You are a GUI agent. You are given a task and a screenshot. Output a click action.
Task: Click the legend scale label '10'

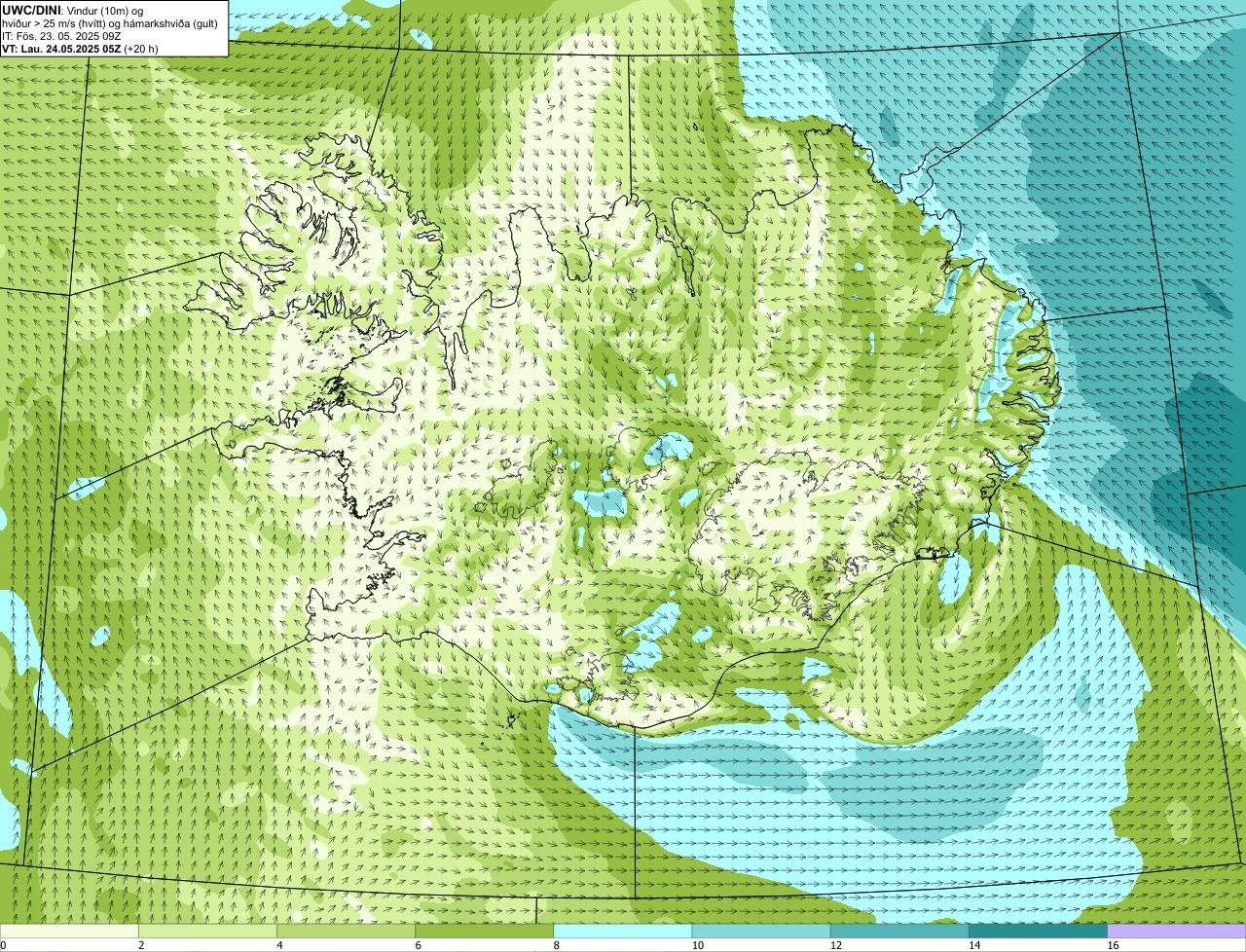point(698,945)
